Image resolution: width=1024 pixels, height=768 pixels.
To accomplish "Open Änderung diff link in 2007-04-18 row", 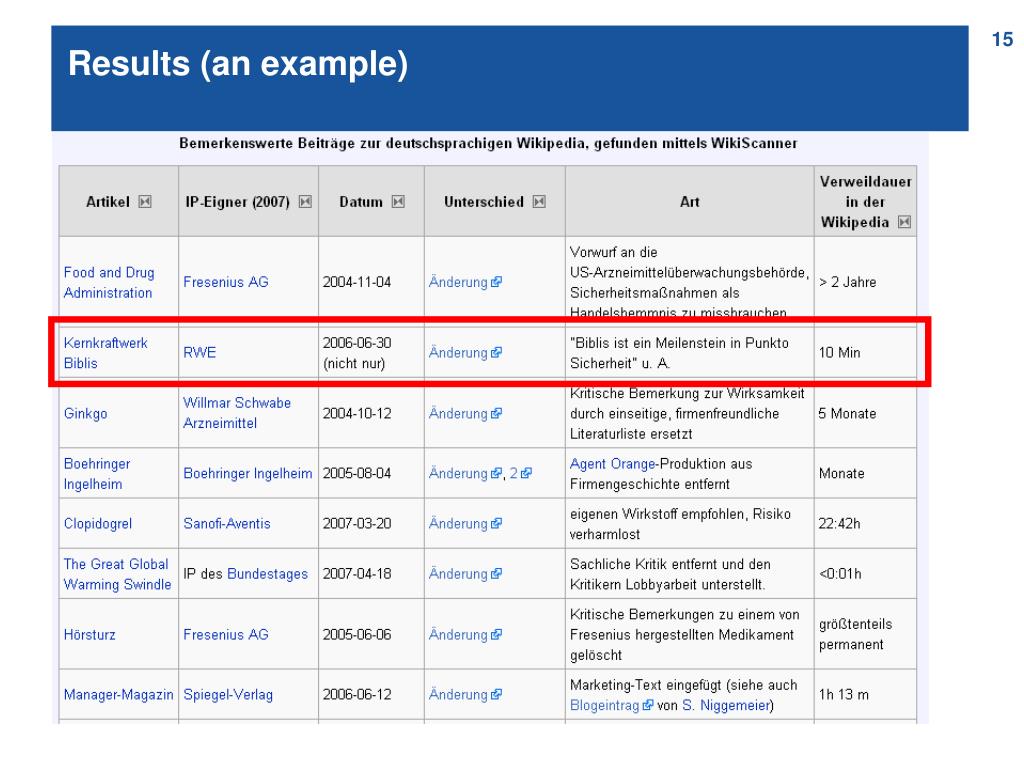I will click(x=465, y=574).
